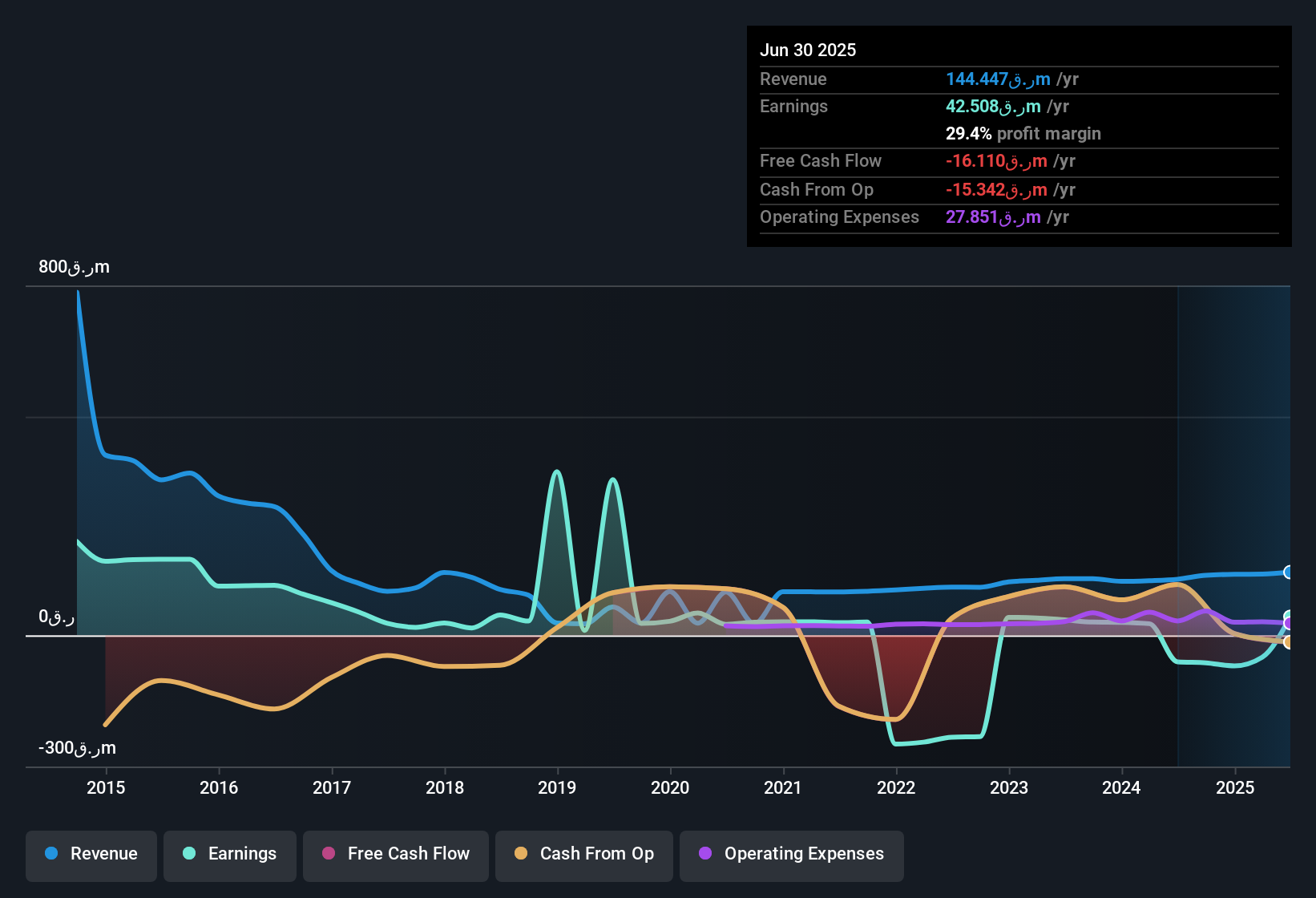Click the pink Free Cash Flow dot
The height and width of the screenshot is (898, 1316).
click(x=329, y=853)
